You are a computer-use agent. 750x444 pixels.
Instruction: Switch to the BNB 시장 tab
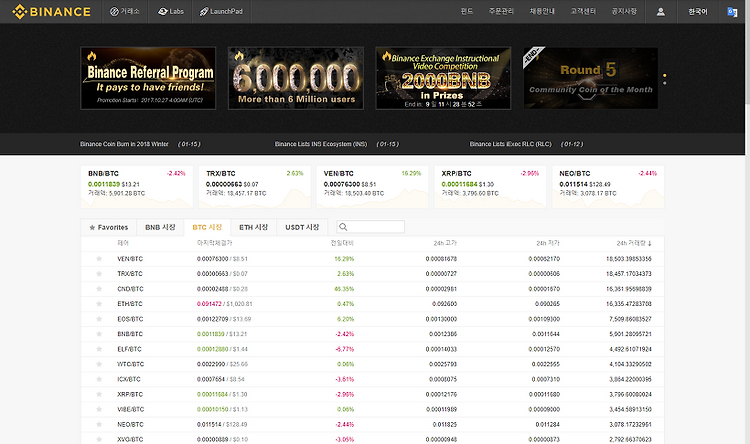160,227
